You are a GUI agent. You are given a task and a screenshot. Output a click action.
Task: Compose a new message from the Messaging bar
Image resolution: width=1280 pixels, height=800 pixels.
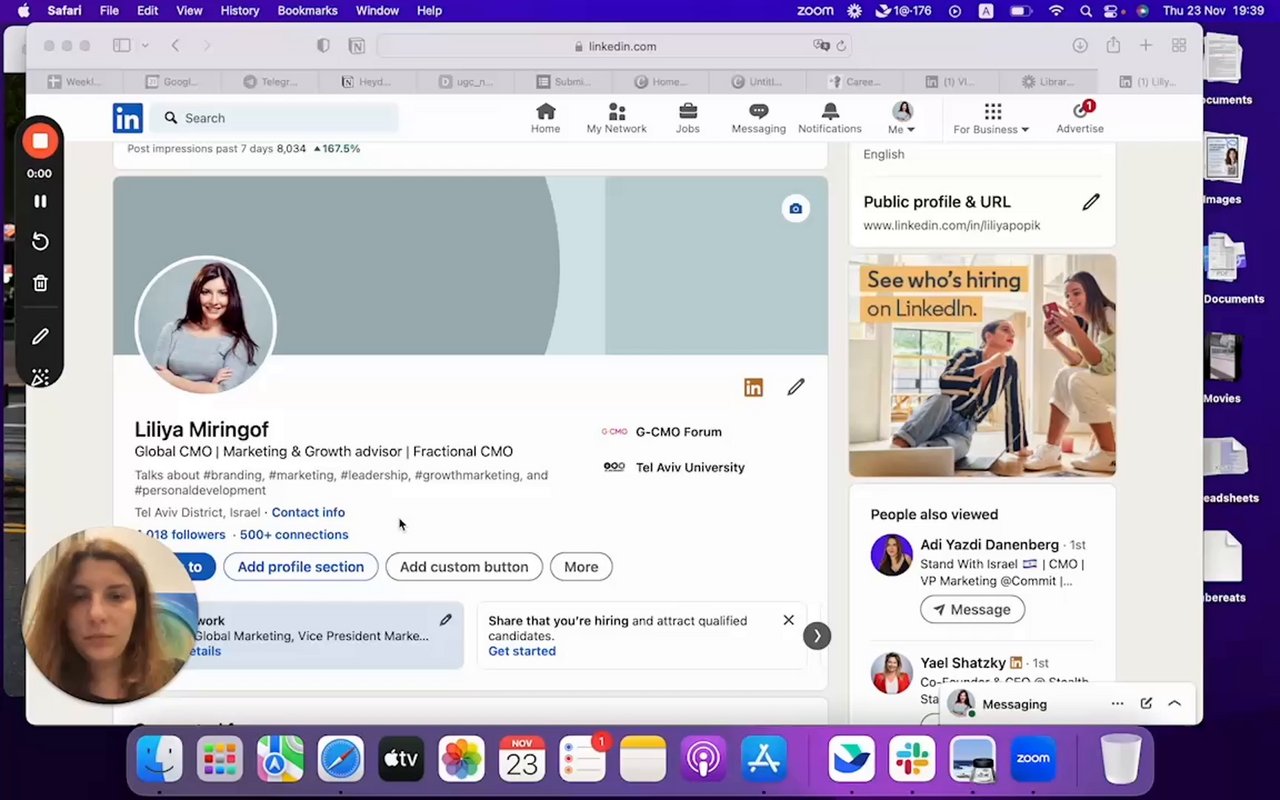pyautogui.click(x=1146, y=704)
